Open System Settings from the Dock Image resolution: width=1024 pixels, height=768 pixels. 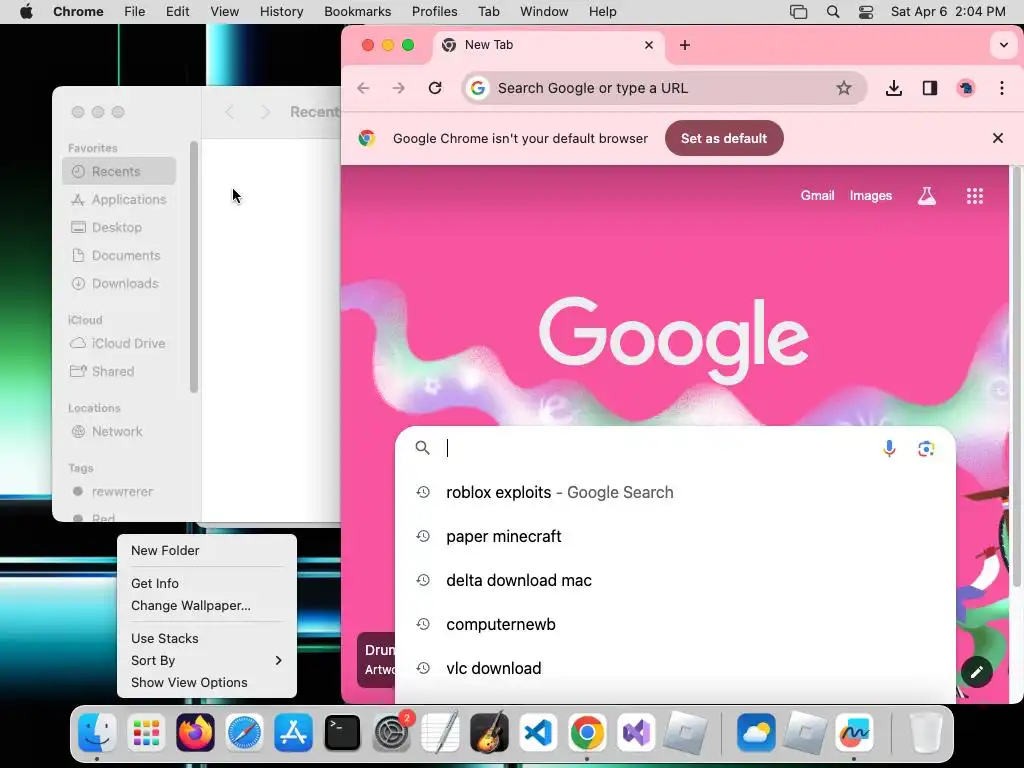(391, 732)
